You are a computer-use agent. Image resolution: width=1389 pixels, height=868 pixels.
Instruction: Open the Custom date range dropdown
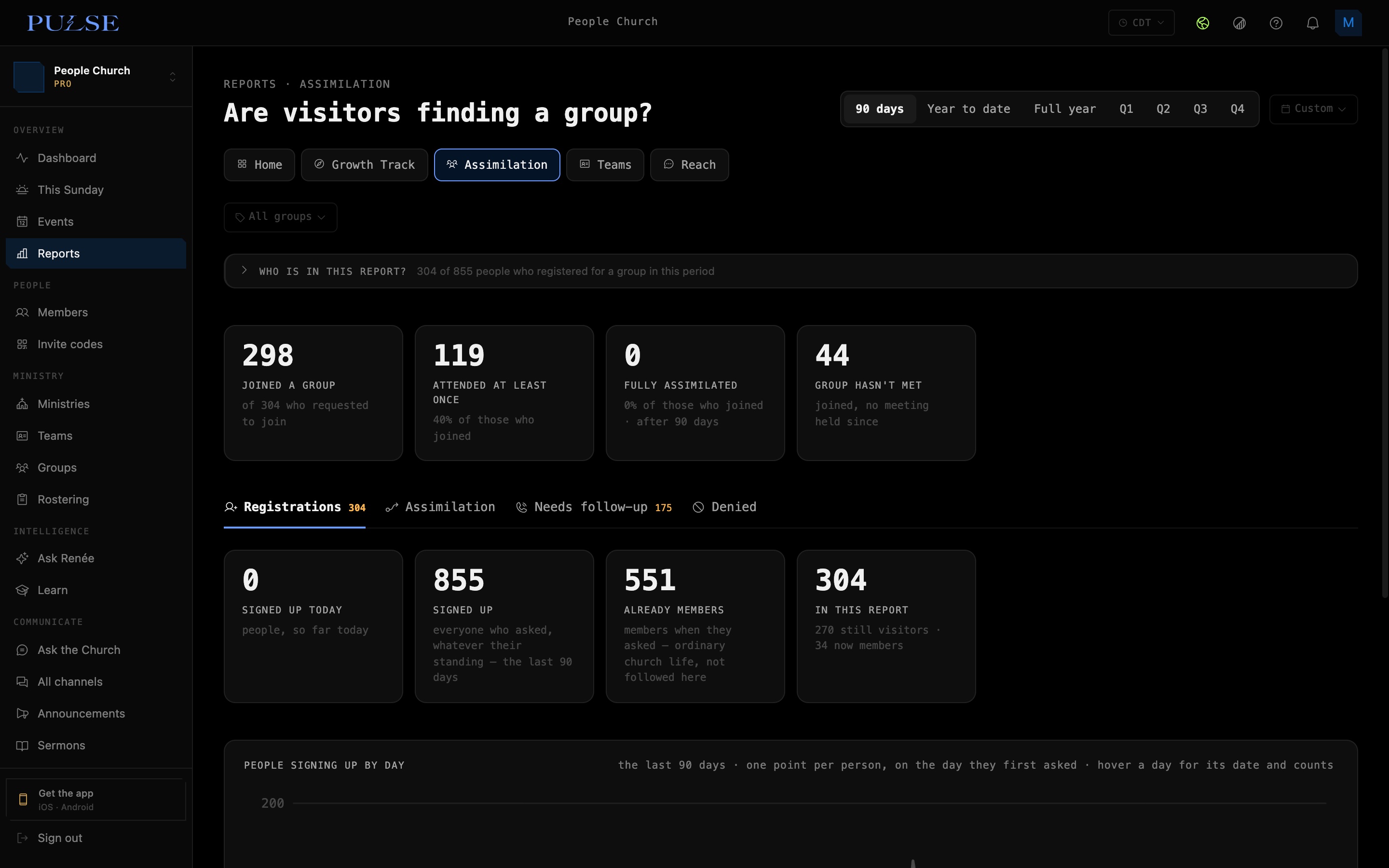(x=1313, y=109)
